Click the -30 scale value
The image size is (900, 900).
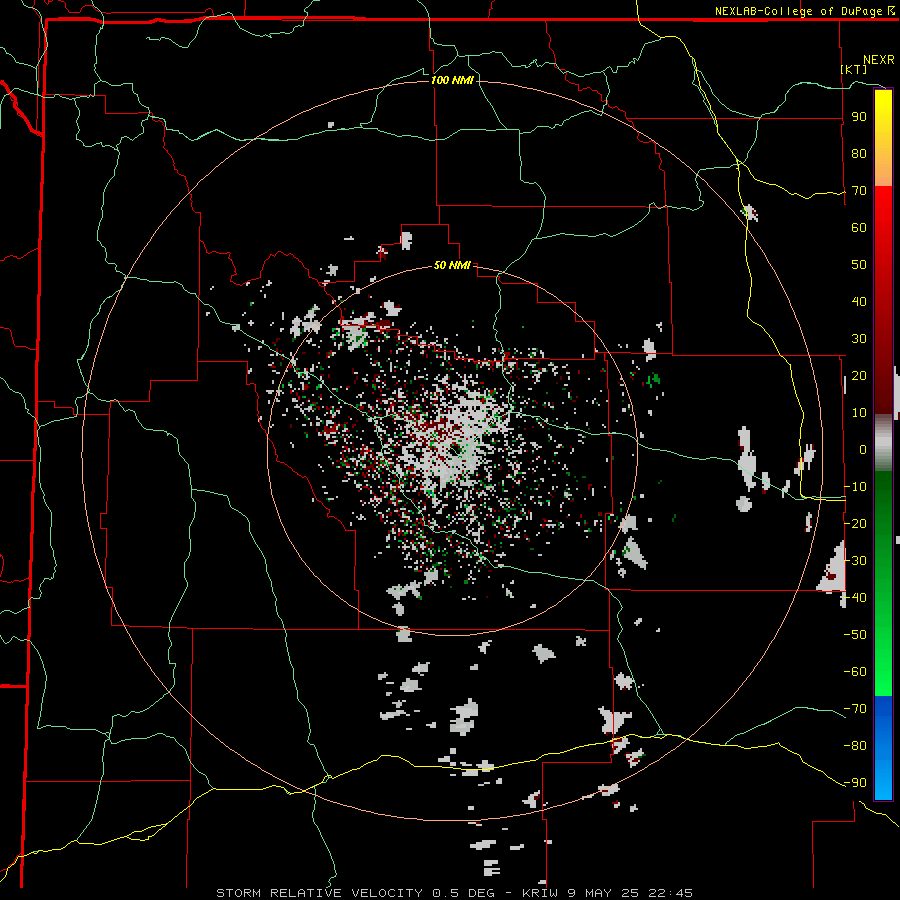click(x=855, y=561)
